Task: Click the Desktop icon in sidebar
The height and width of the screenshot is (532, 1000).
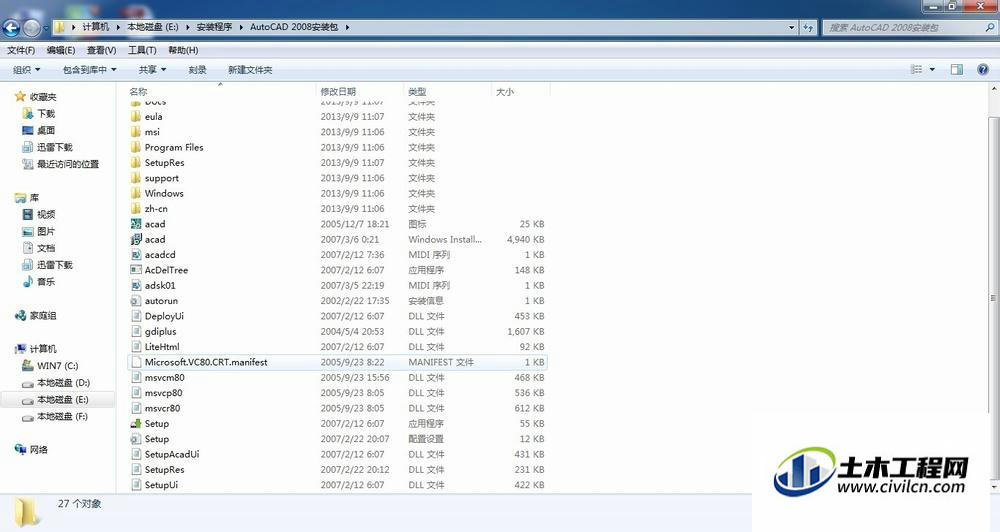Action: (x=27, y=130)
